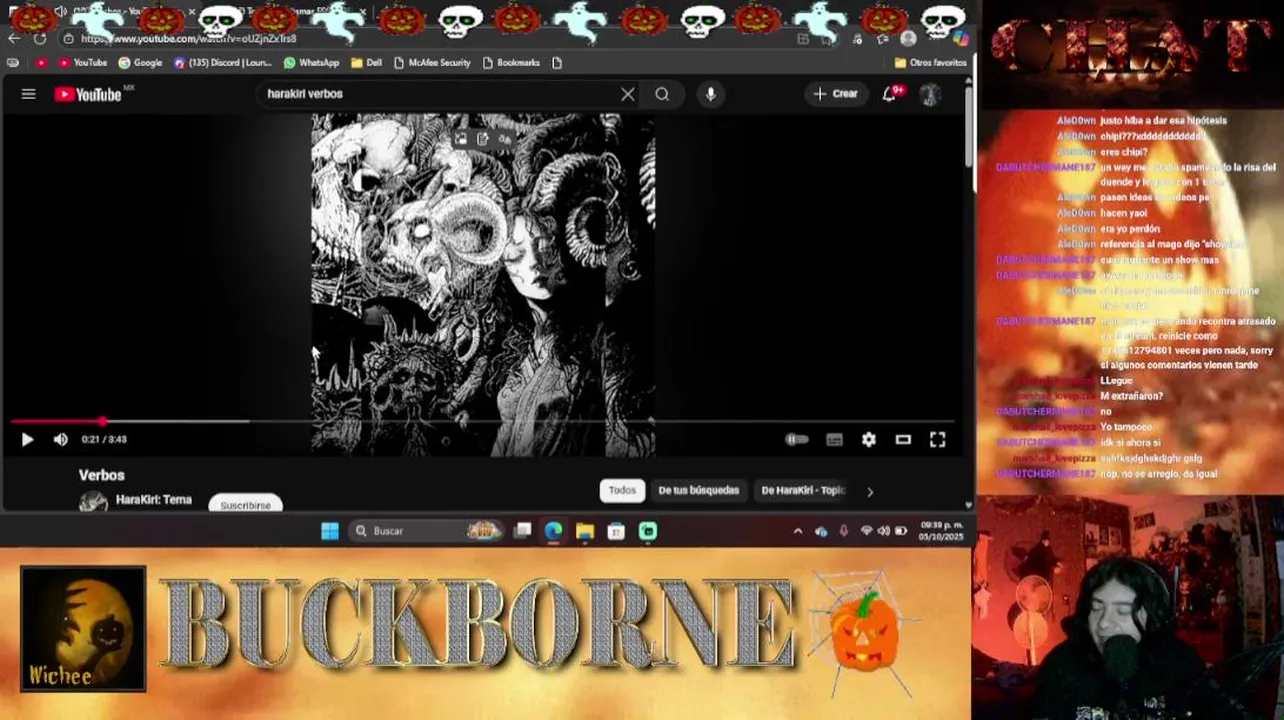Open the taskbar clock and date

coord(941,531)
